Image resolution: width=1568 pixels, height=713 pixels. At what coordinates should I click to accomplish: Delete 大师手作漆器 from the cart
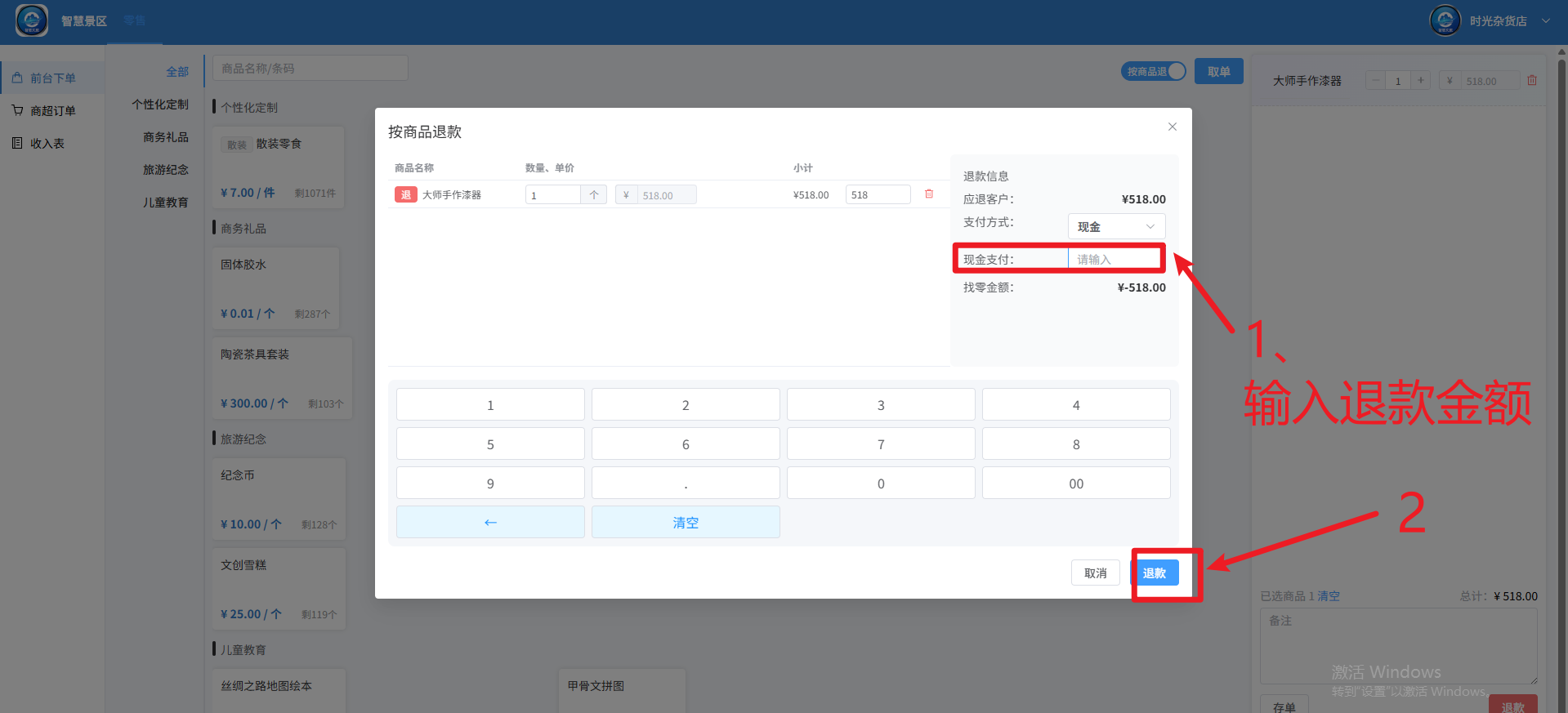tap(1532, 80)
